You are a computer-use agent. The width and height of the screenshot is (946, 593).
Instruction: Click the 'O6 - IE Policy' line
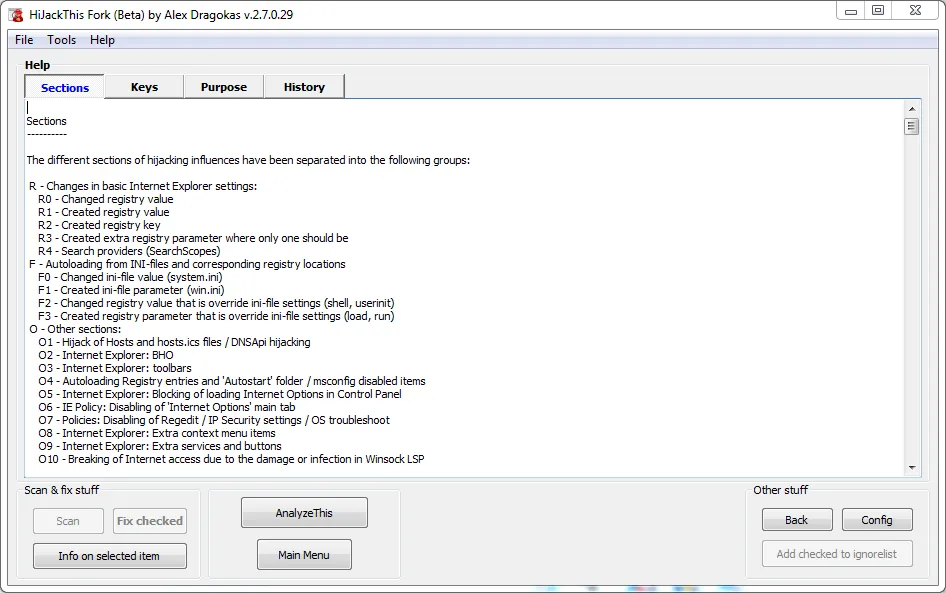tap(167, 407)
